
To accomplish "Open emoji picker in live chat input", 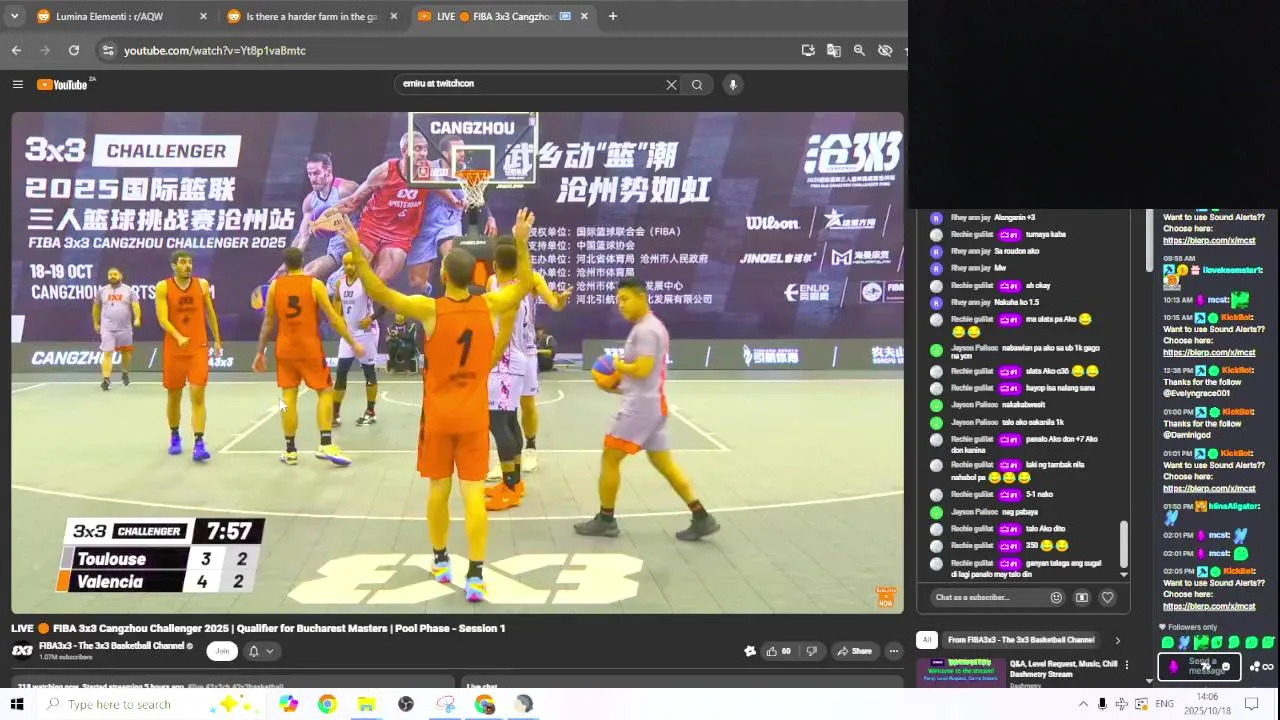I will tap(1056, 598).
